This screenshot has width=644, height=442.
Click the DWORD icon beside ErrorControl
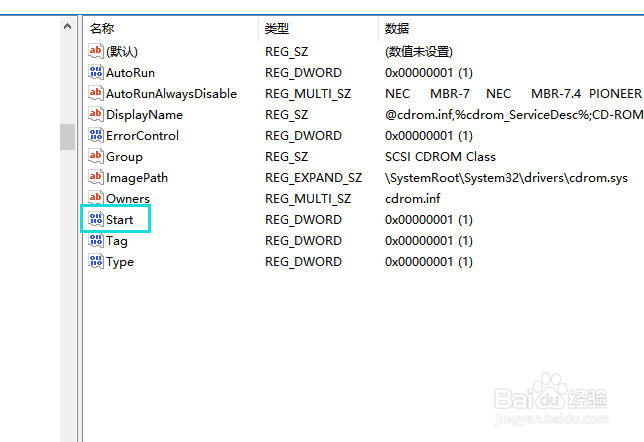point(96,135)
